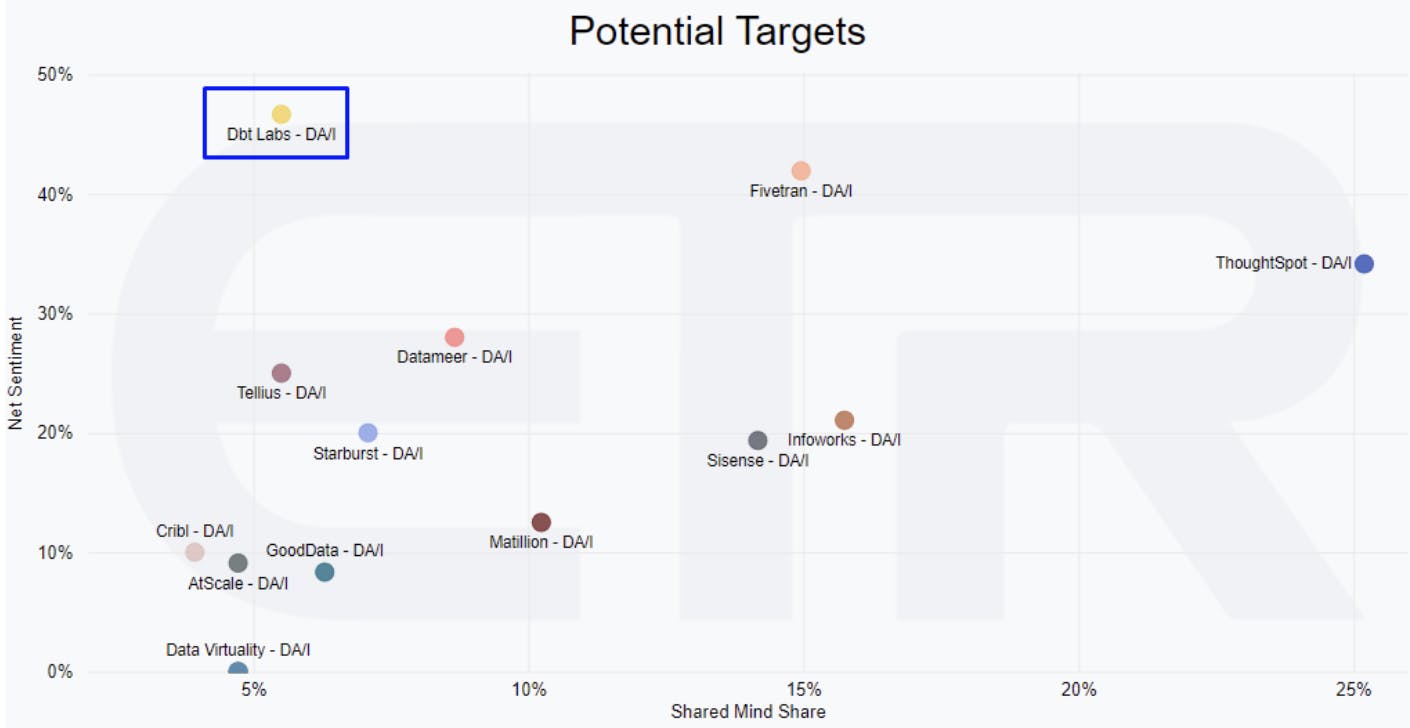Click the Dbt Labs yellow data point

[x=281, y=114]
